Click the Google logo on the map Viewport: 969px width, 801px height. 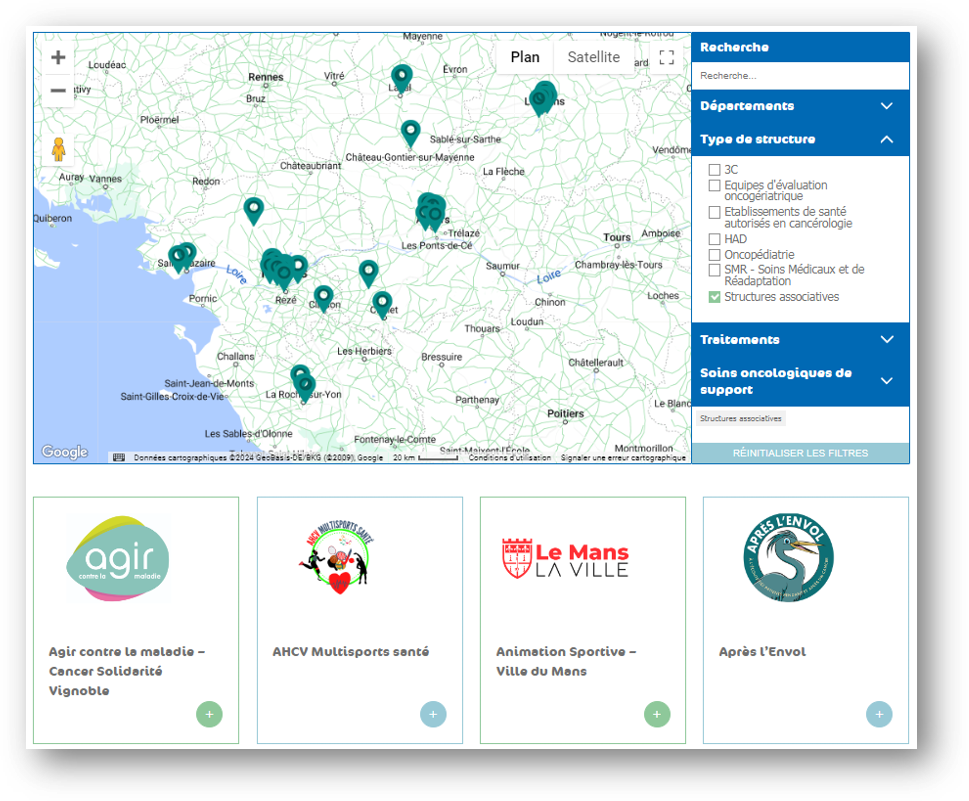tap(65, 452)
